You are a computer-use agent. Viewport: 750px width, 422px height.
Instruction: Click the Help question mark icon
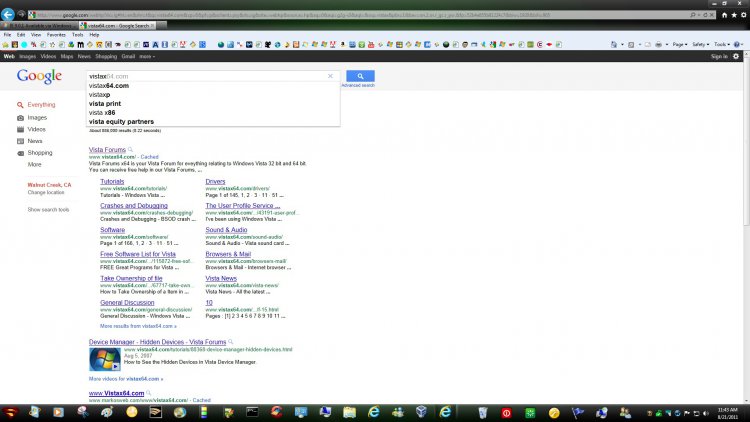click(737, 44)
